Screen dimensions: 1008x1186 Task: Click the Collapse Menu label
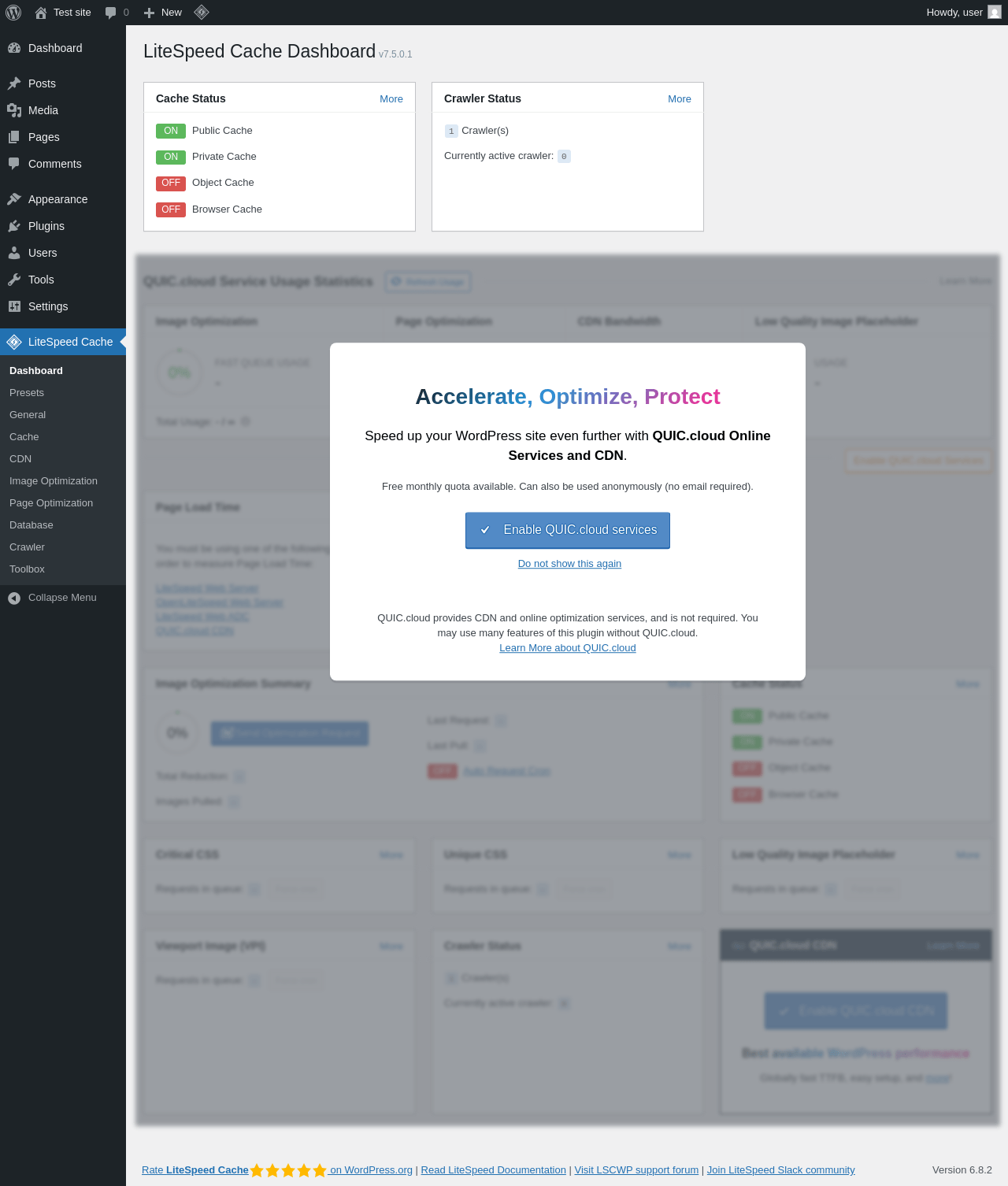pos(62,598)
